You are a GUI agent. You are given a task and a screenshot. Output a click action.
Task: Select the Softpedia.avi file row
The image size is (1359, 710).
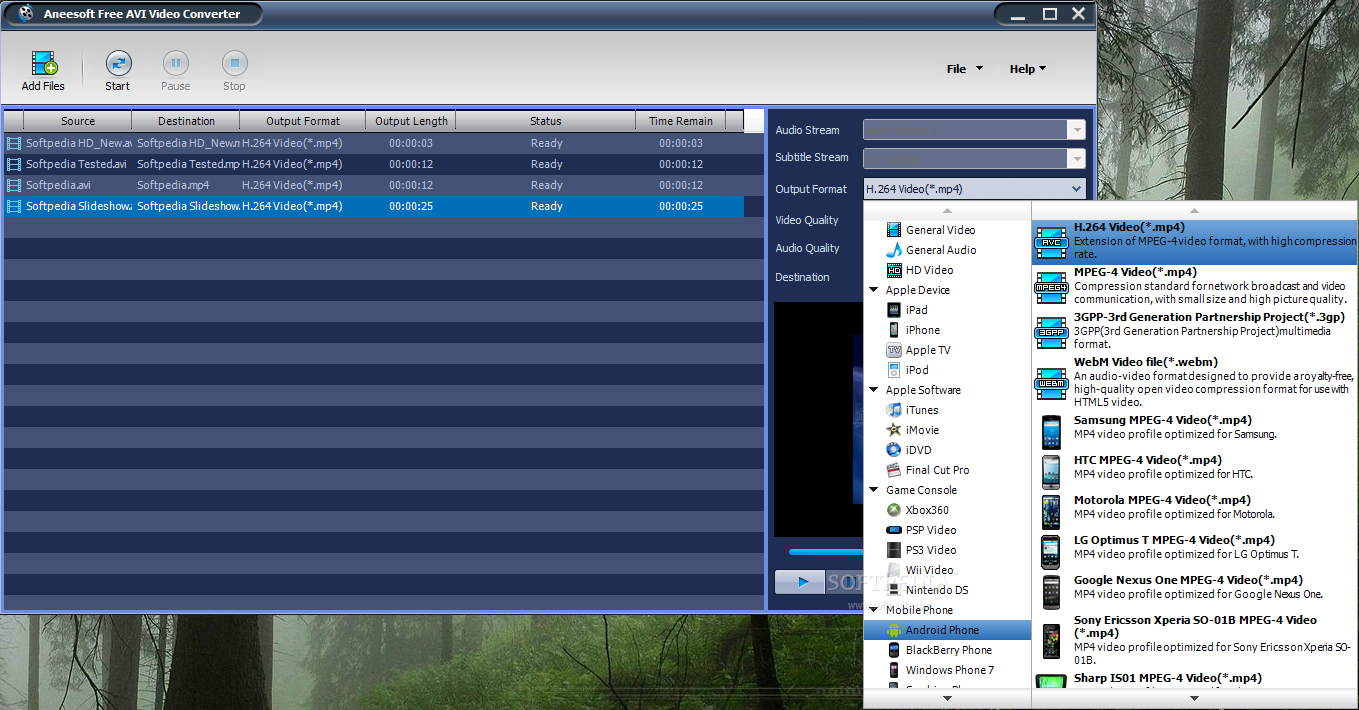pos(373,185)
